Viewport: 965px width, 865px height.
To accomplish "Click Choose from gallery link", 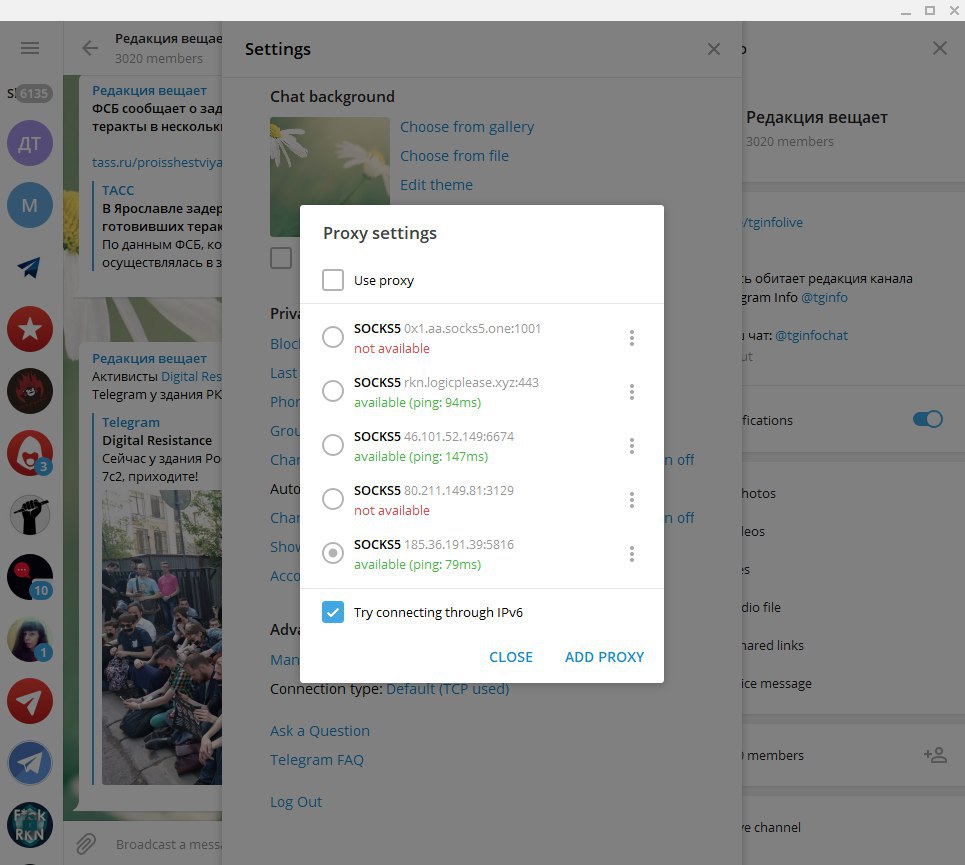I will (467, 127).
